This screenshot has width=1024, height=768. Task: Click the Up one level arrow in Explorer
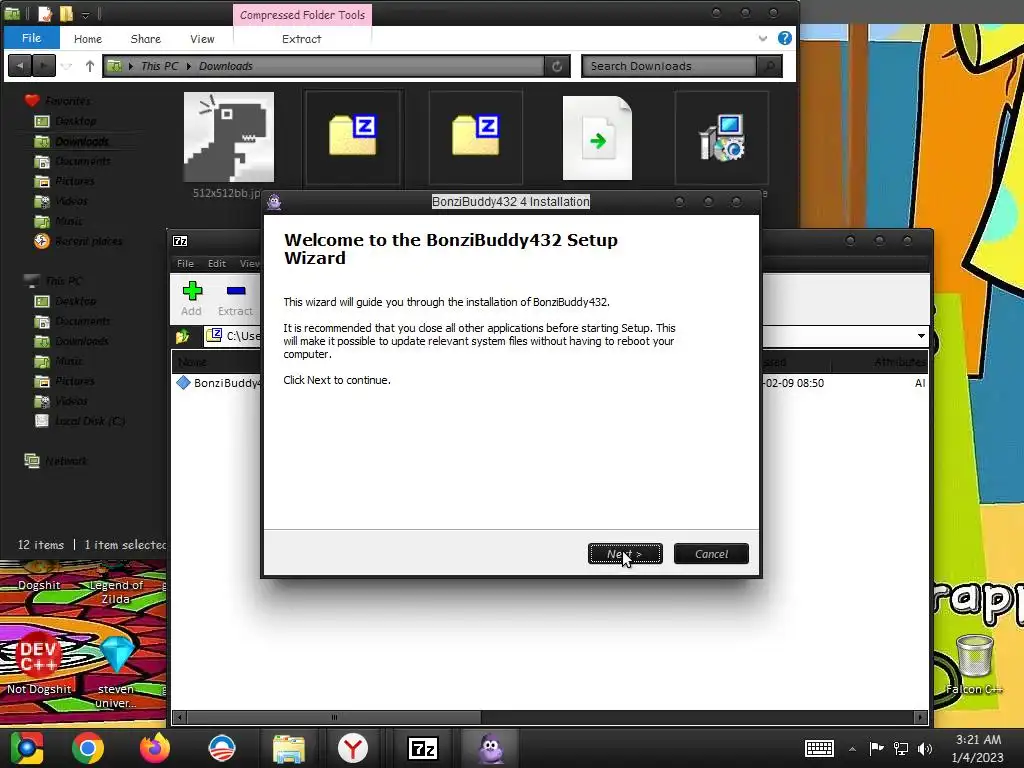[x=89, y=66]
